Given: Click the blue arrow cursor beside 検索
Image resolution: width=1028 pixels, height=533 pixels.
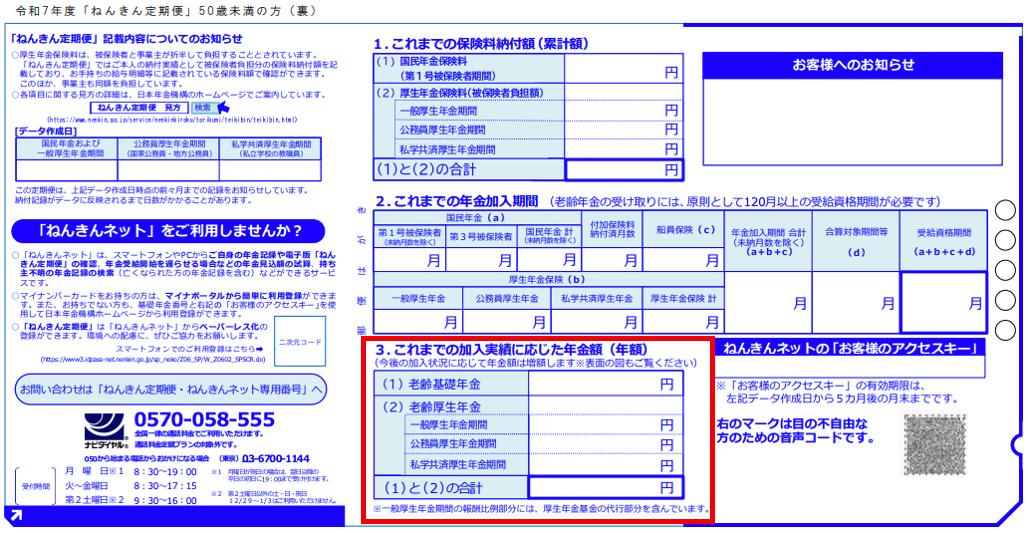Looking at the screenshot, I should tap(224, 106).
